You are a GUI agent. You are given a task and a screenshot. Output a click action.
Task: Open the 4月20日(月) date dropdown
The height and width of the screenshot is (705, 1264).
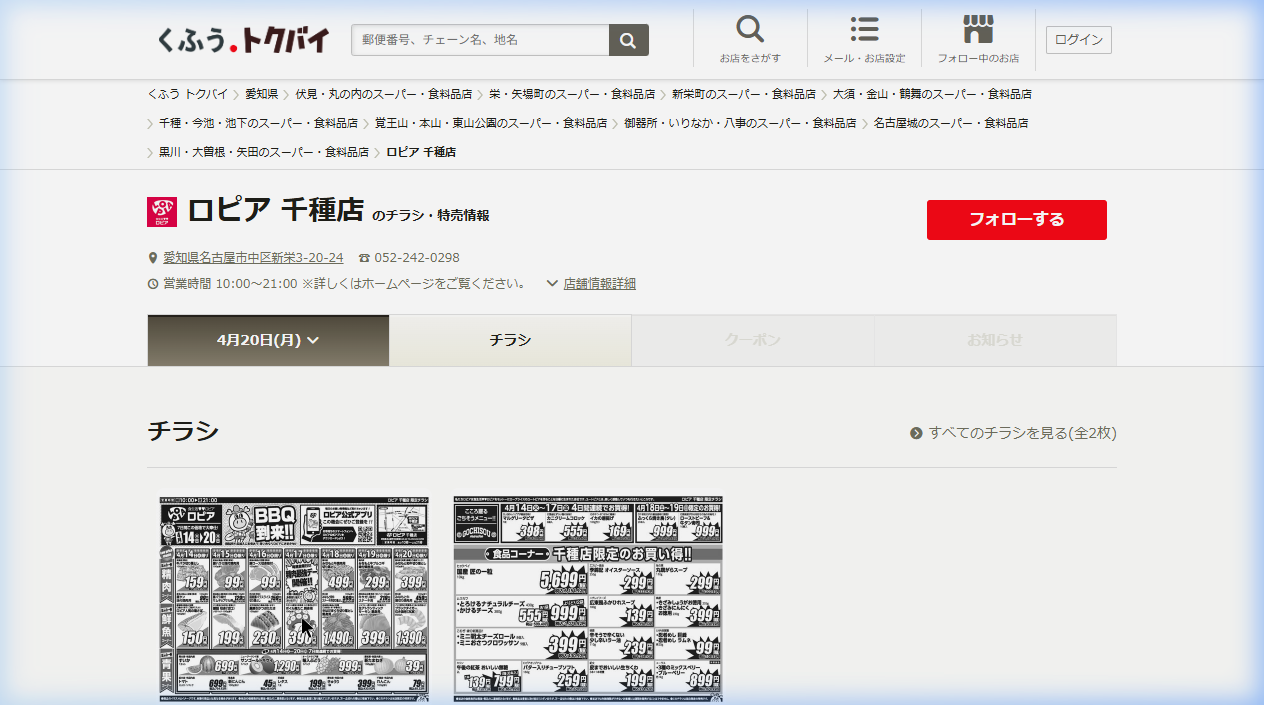pos(268,340)
